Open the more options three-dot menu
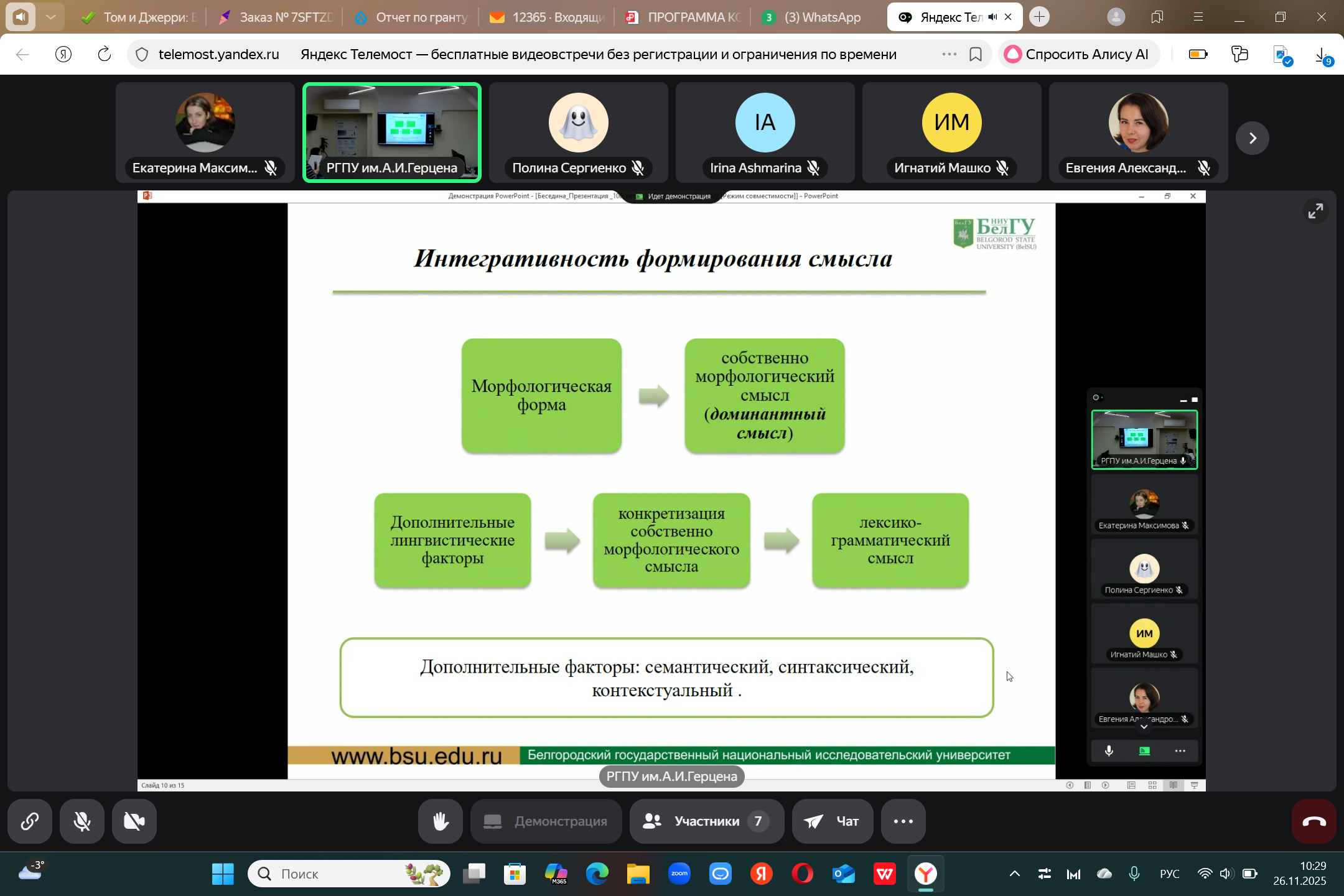Viewport: 1344px width, 896px height. (903, 821)
